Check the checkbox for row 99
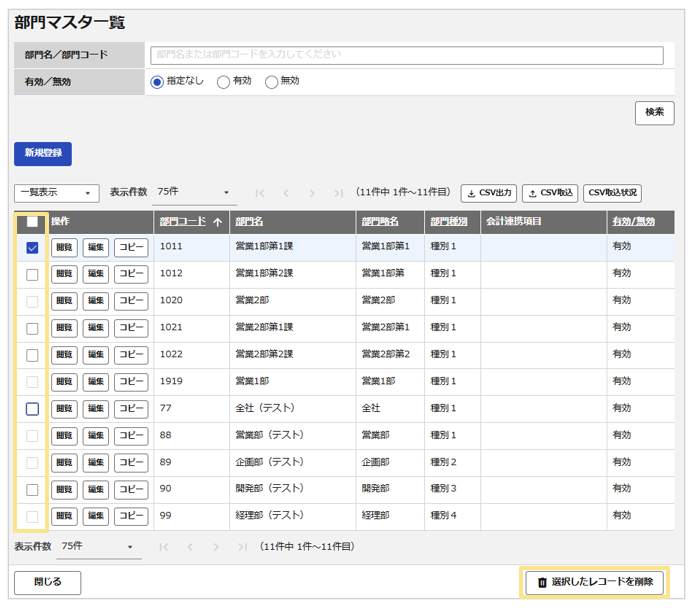 (32, 517)
